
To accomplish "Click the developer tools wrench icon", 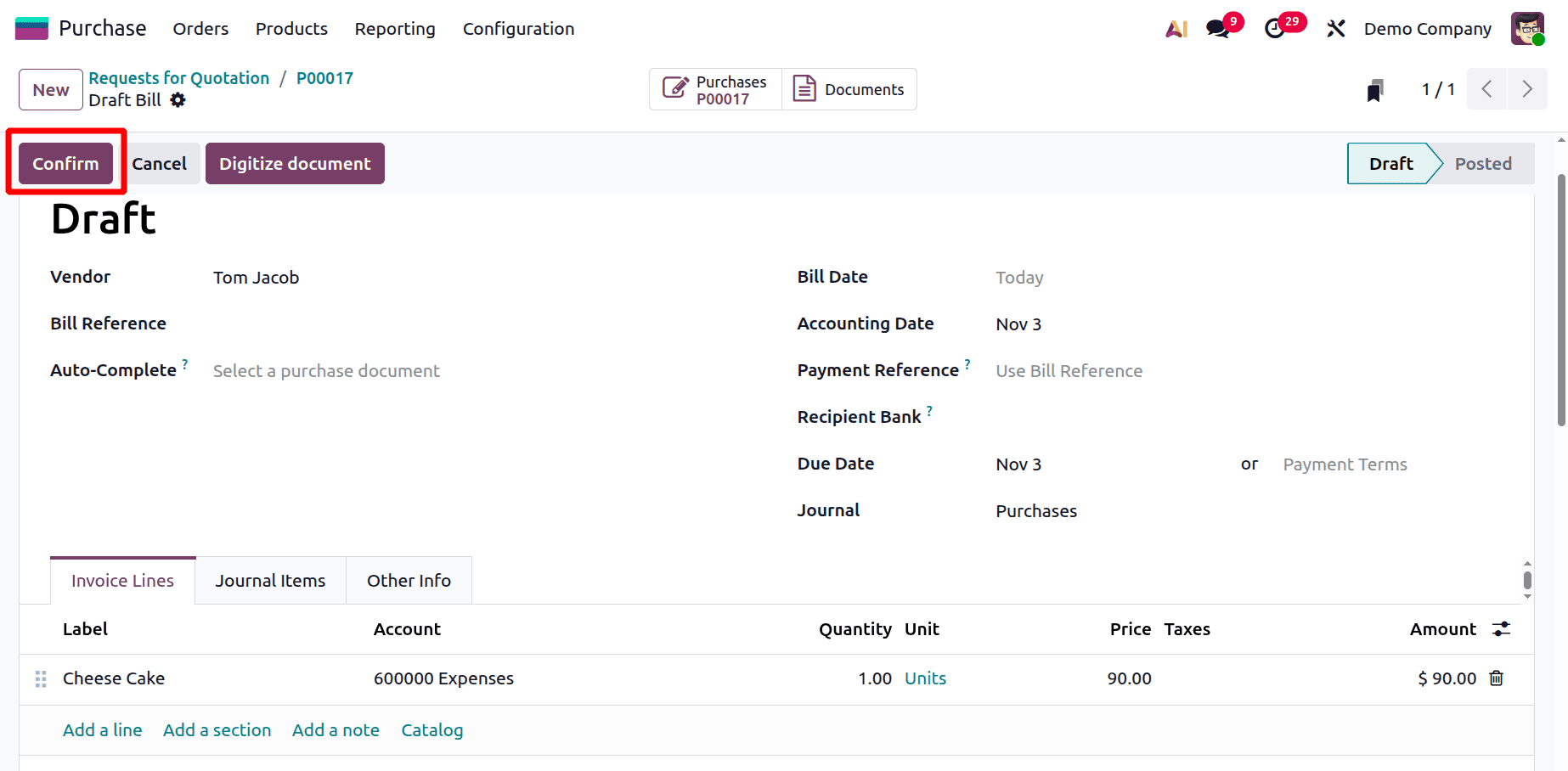I will point(1336,28).
